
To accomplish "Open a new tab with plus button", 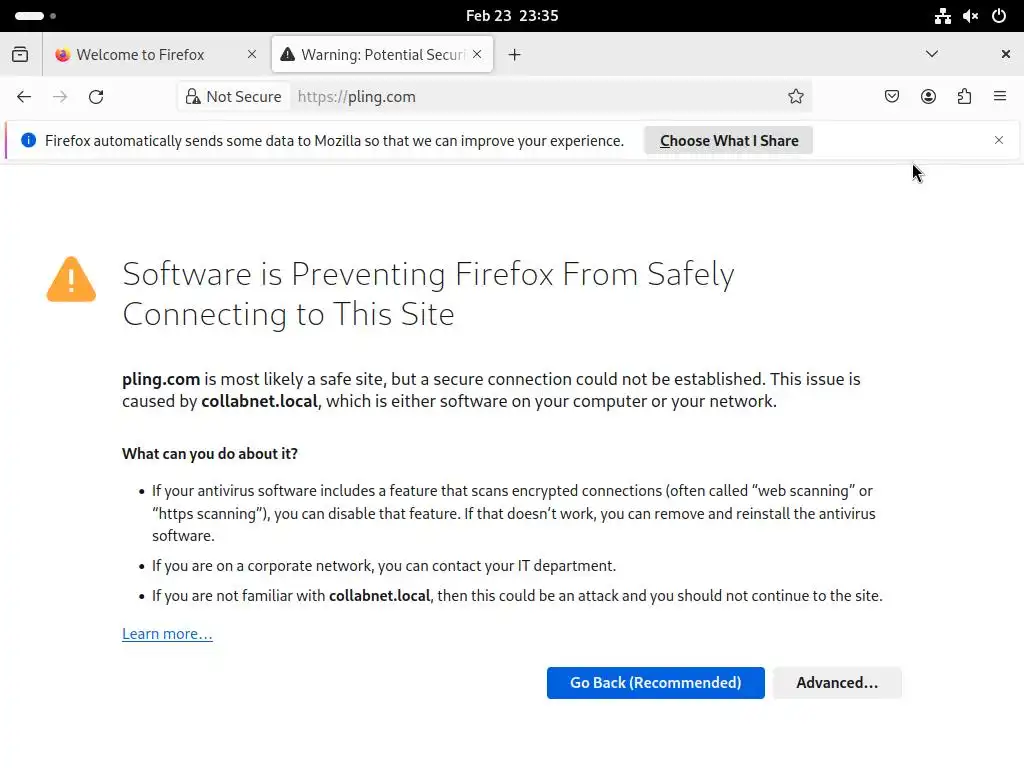I will point(514,55).
